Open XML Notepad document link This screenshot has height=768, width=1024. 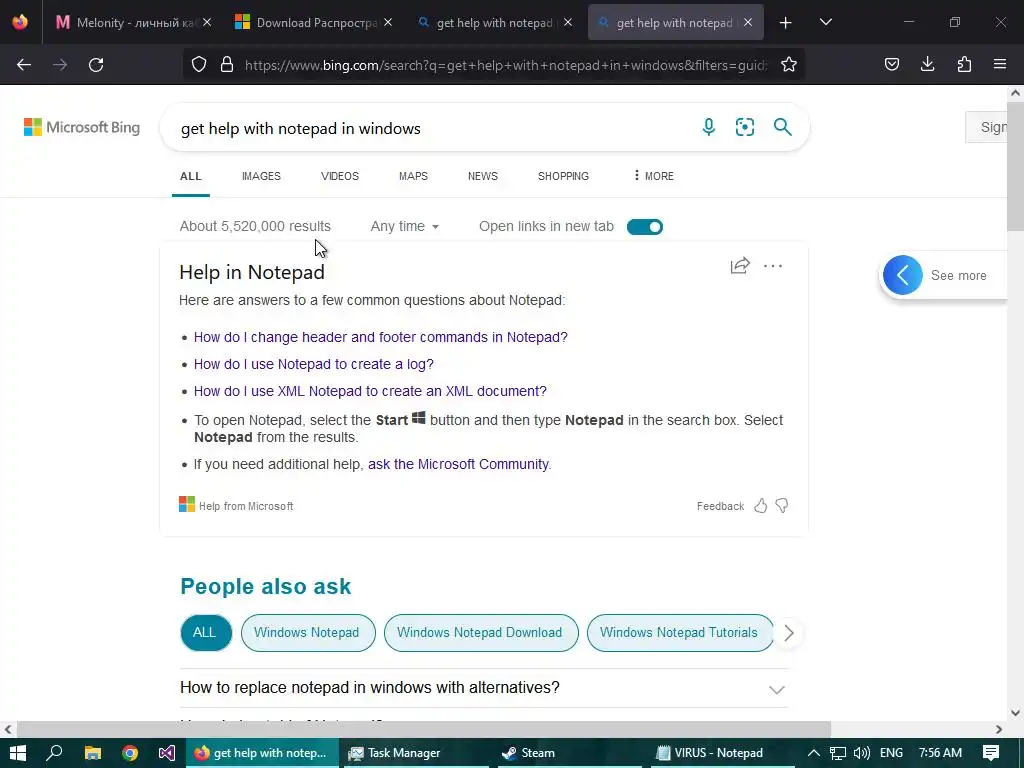(x=370, y=391)
